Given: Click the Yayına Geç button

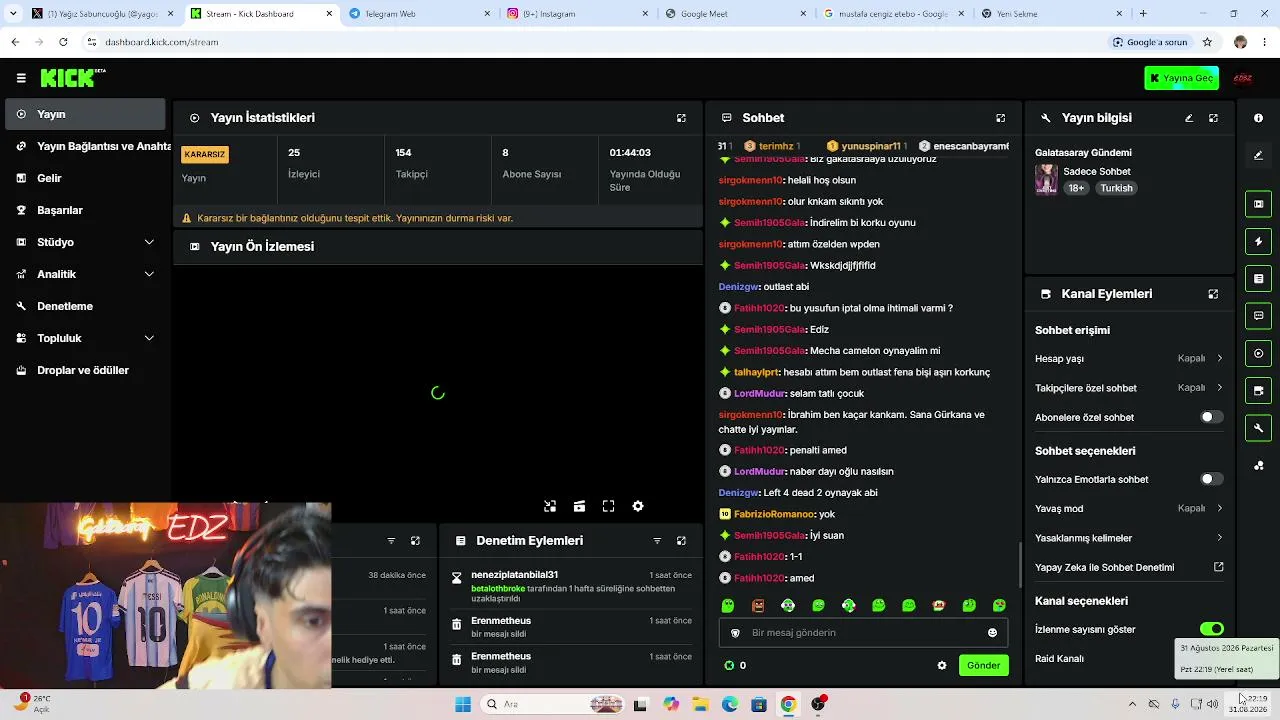Looking at the screenshot, I should coord(1182,78).
